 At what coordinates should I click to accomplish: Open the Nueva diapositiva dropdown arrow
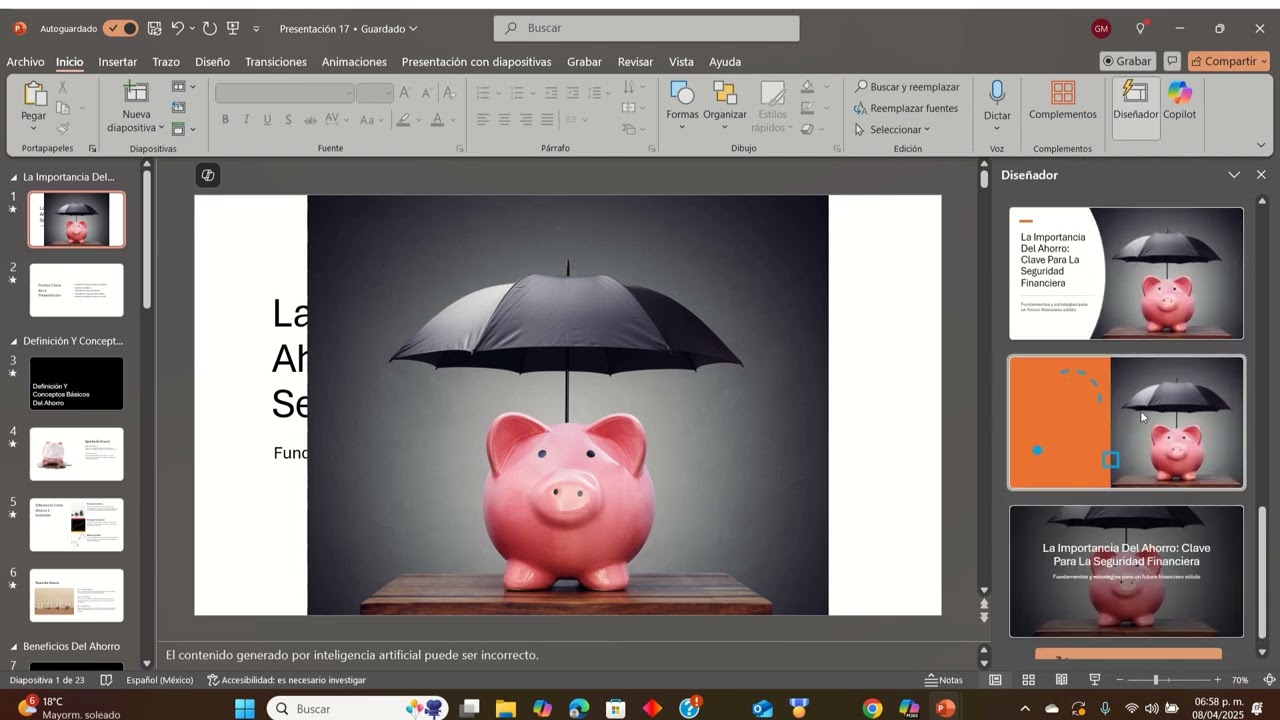click(161, 129)
